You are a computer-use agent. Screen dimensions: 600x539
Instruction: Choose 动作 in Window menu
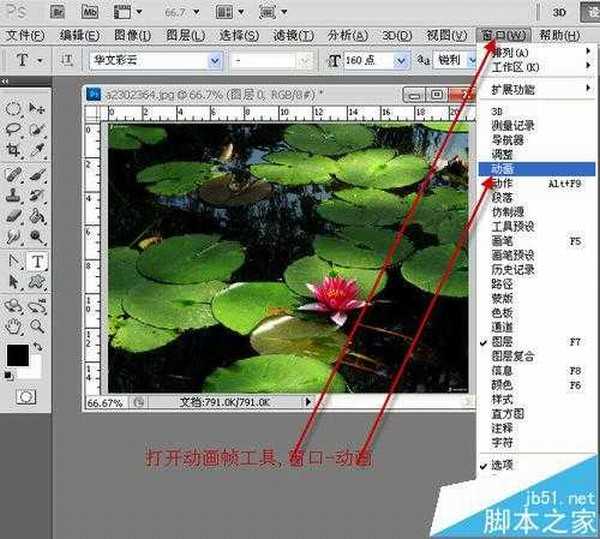coord(536,183)
